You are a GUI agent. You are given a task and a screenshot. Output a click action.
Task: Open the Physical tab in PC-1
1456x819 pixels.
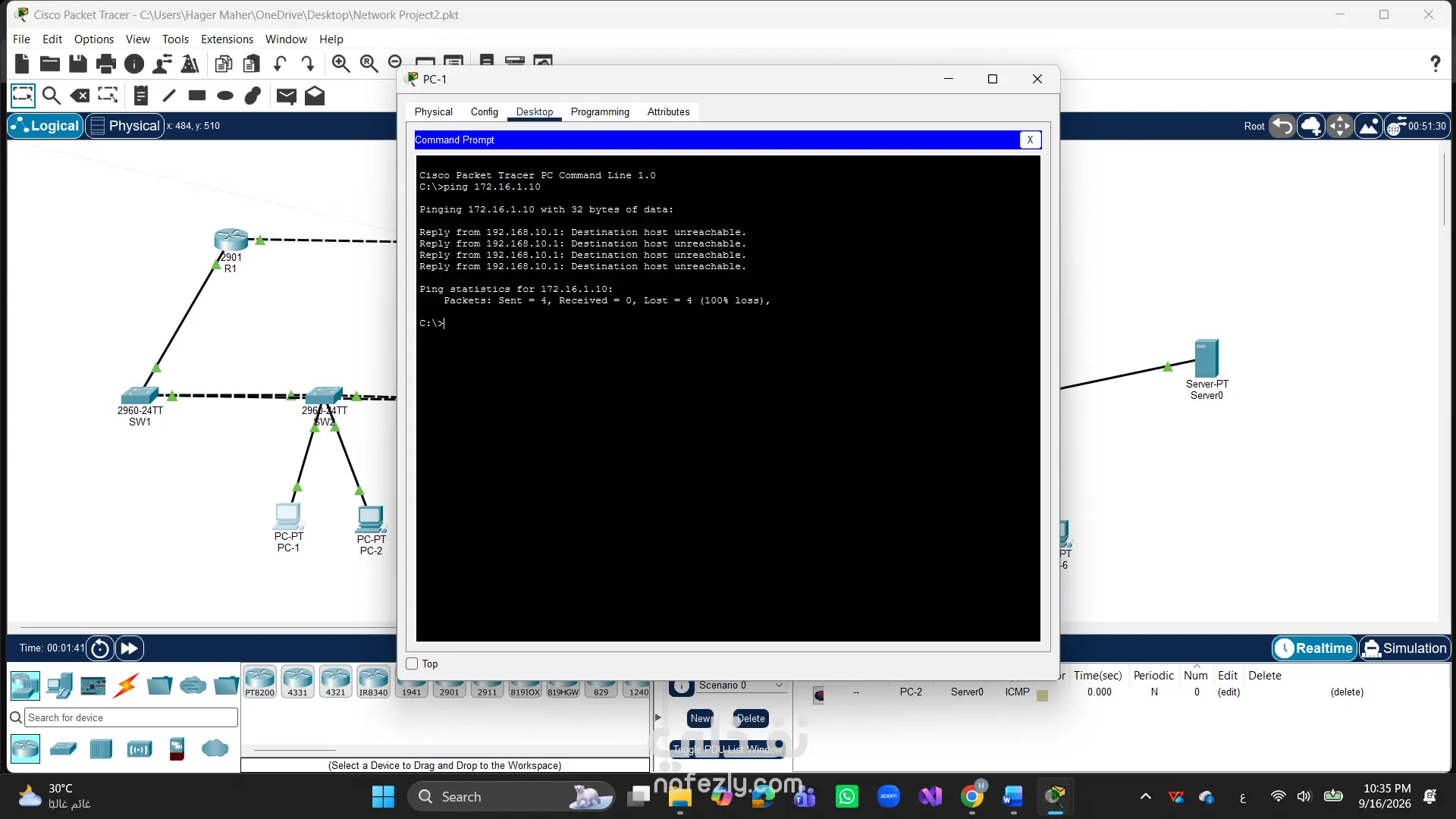click(434, 111)
